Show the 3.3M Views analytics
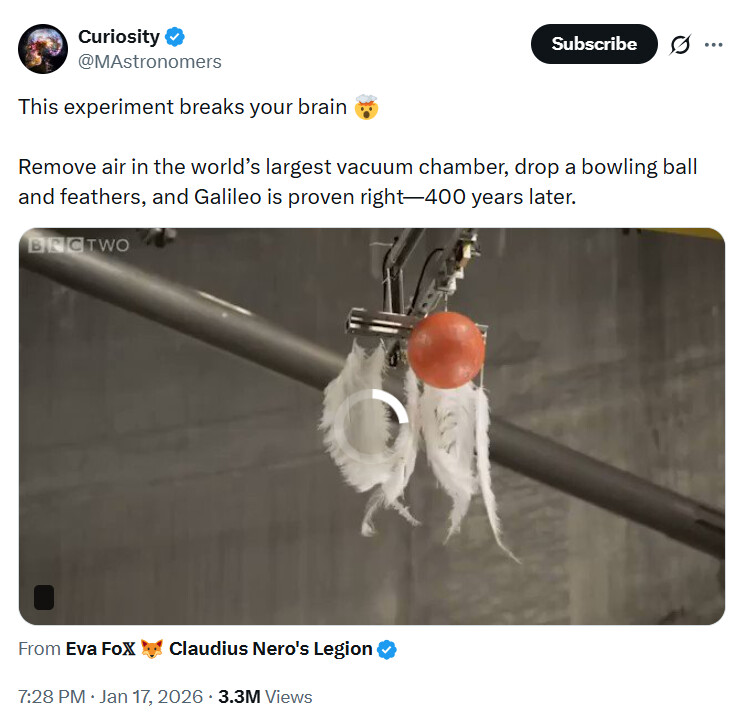Viewport: 745px width, 725px height. [x=265, y=697]
